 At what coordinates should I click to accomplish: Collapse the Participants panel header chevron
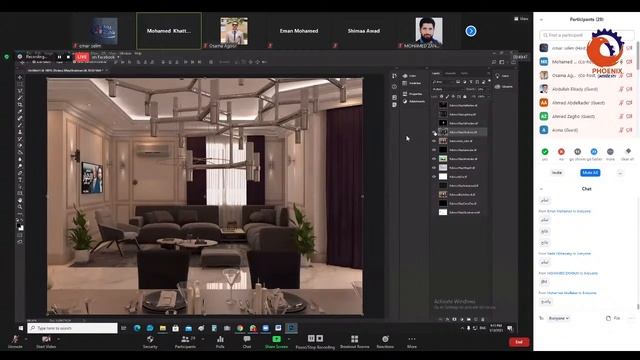(541, 20)
